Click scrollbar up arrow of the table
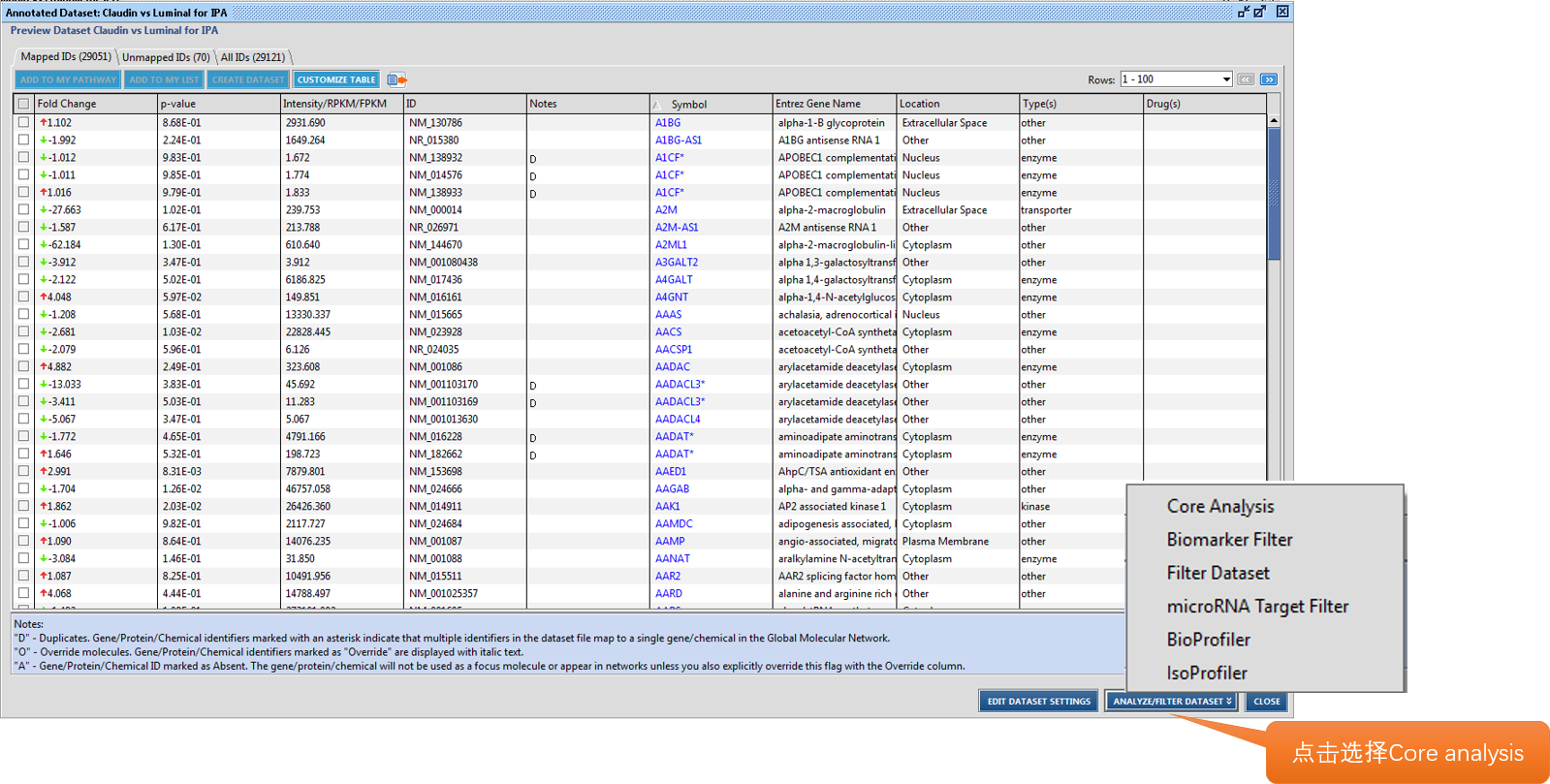Viewport: 1550px width, 784px height. (1274, 120)
